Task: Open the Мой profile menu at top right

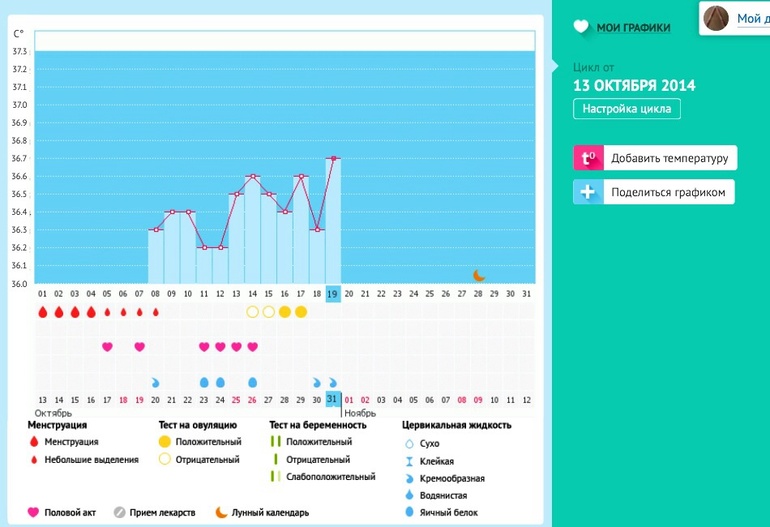Action: coord(750,18)
